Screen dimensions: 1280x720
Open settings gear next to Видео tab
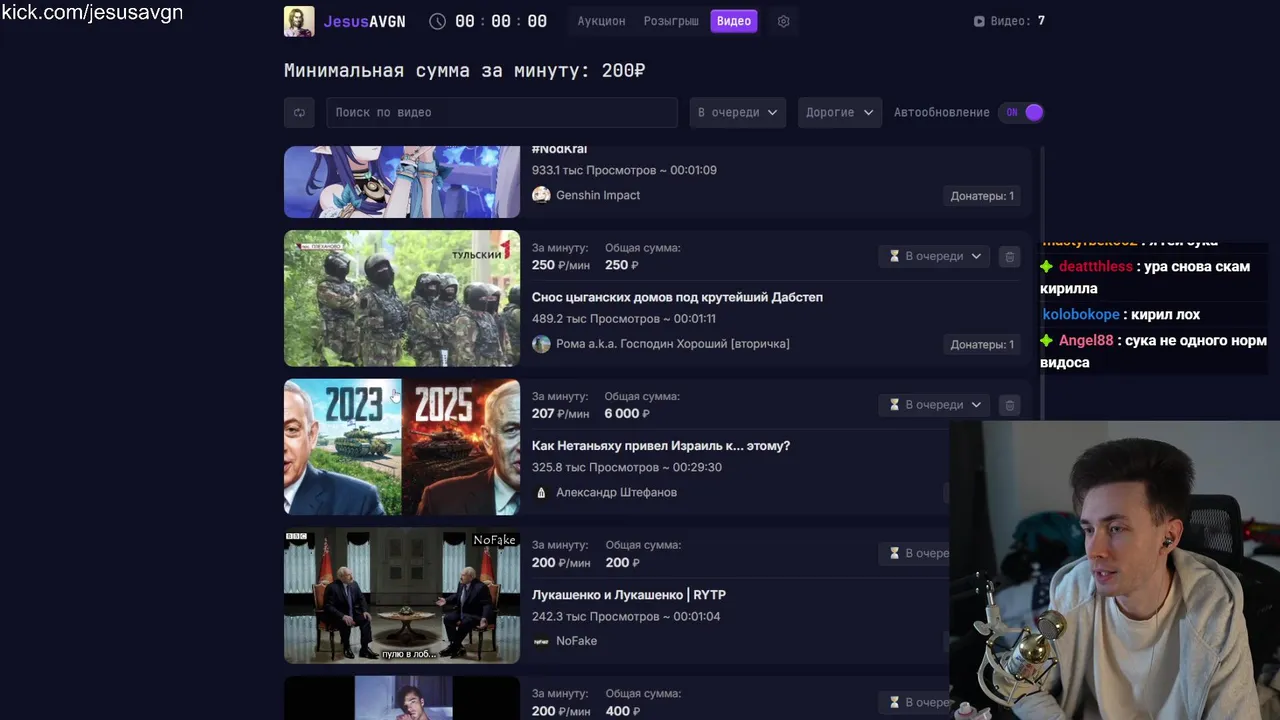point(784,21)
